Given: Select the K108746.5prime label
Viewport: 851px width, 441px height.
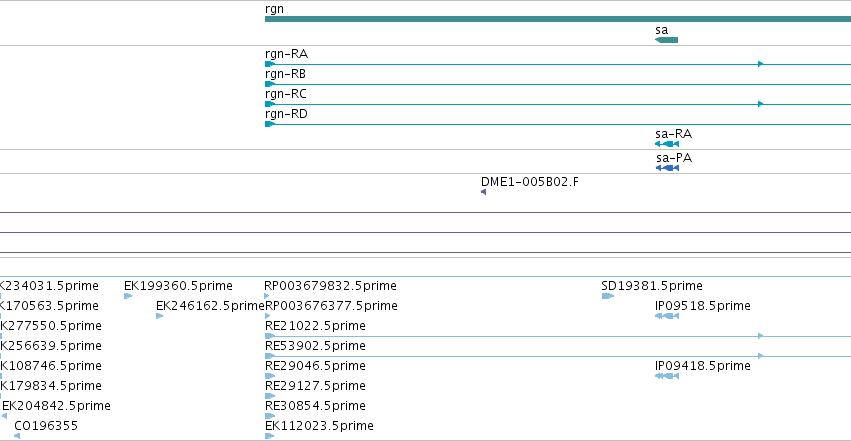Looking at the screenshot, I should [x=50, y=366].
